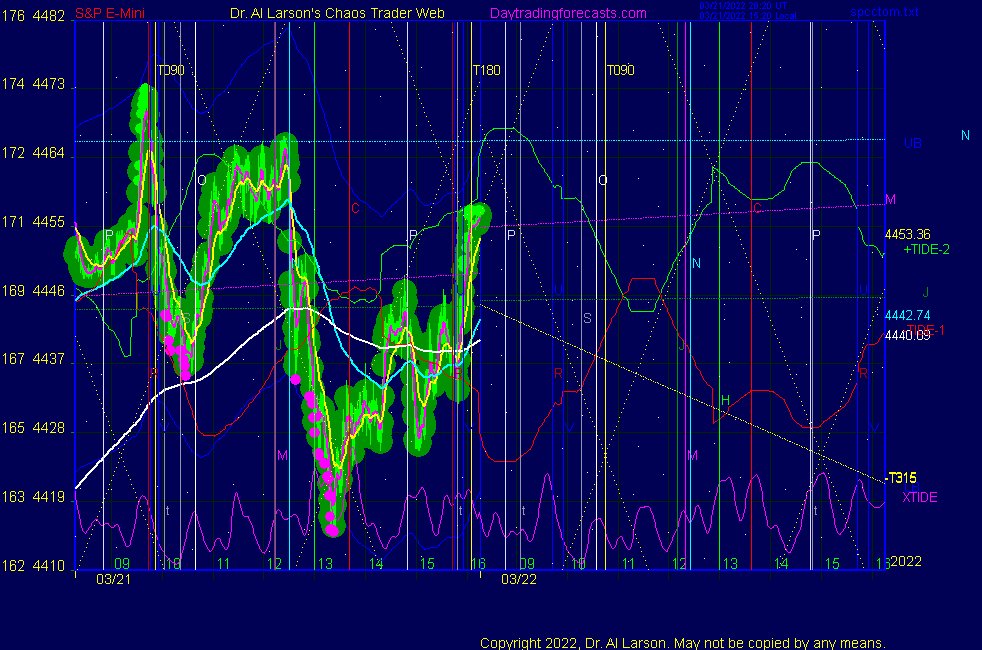The width and height of the screenshot is (982, 650).
Task: Click the red "S&P E-Mini" chart title
Action: pyautogui.click(x=110, y=13)
